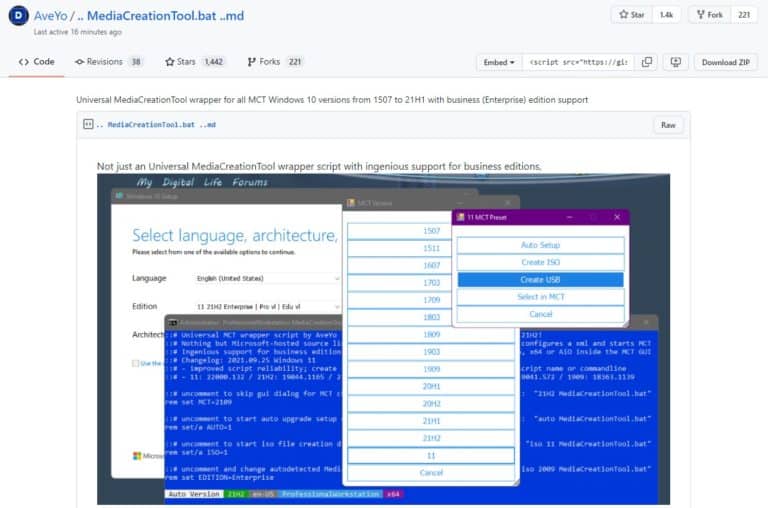The image size is (768, 508).
Task: Click the 'Select language, architecture' heading
Action: (235, 236)
